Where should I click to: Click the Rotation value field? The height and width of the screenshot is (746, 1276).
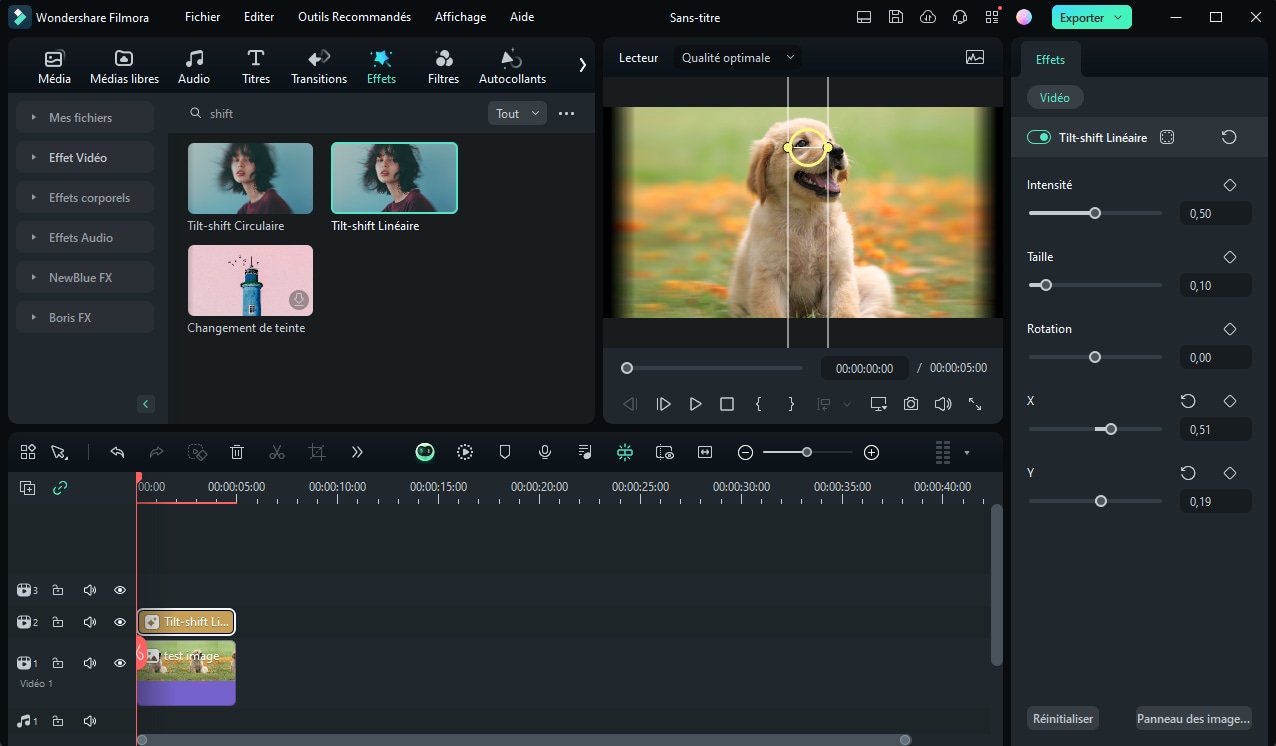1215,357
